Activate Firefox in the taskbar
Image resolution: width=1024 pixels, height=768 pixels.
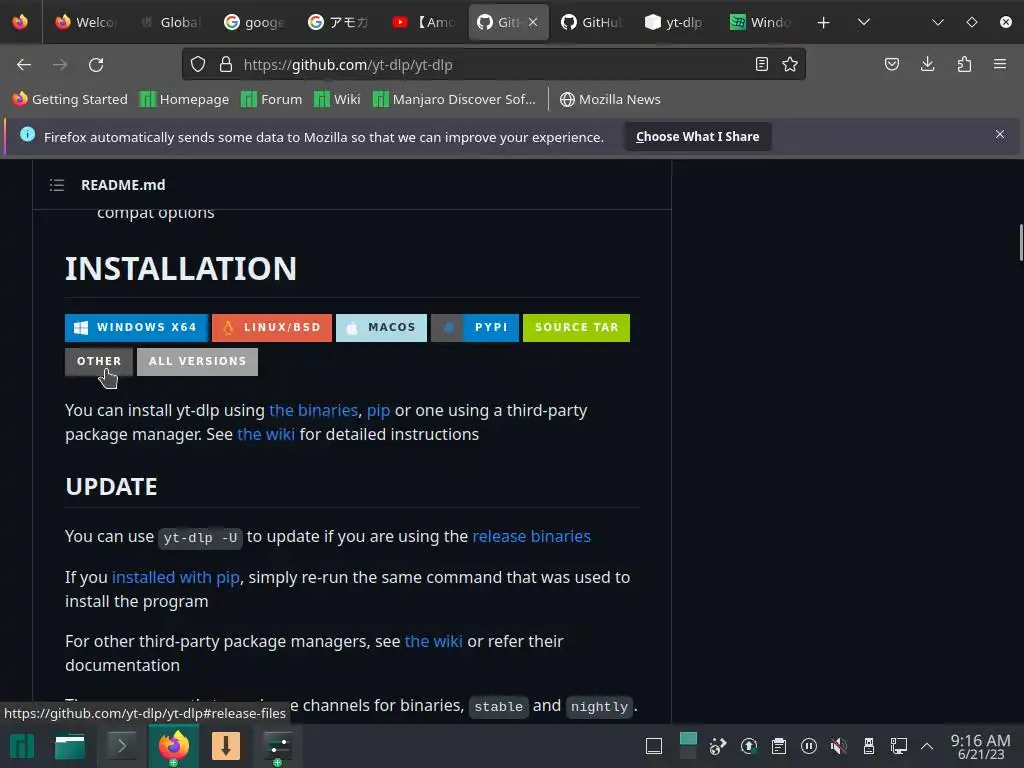pyautogui.click(x=174, y=746)
